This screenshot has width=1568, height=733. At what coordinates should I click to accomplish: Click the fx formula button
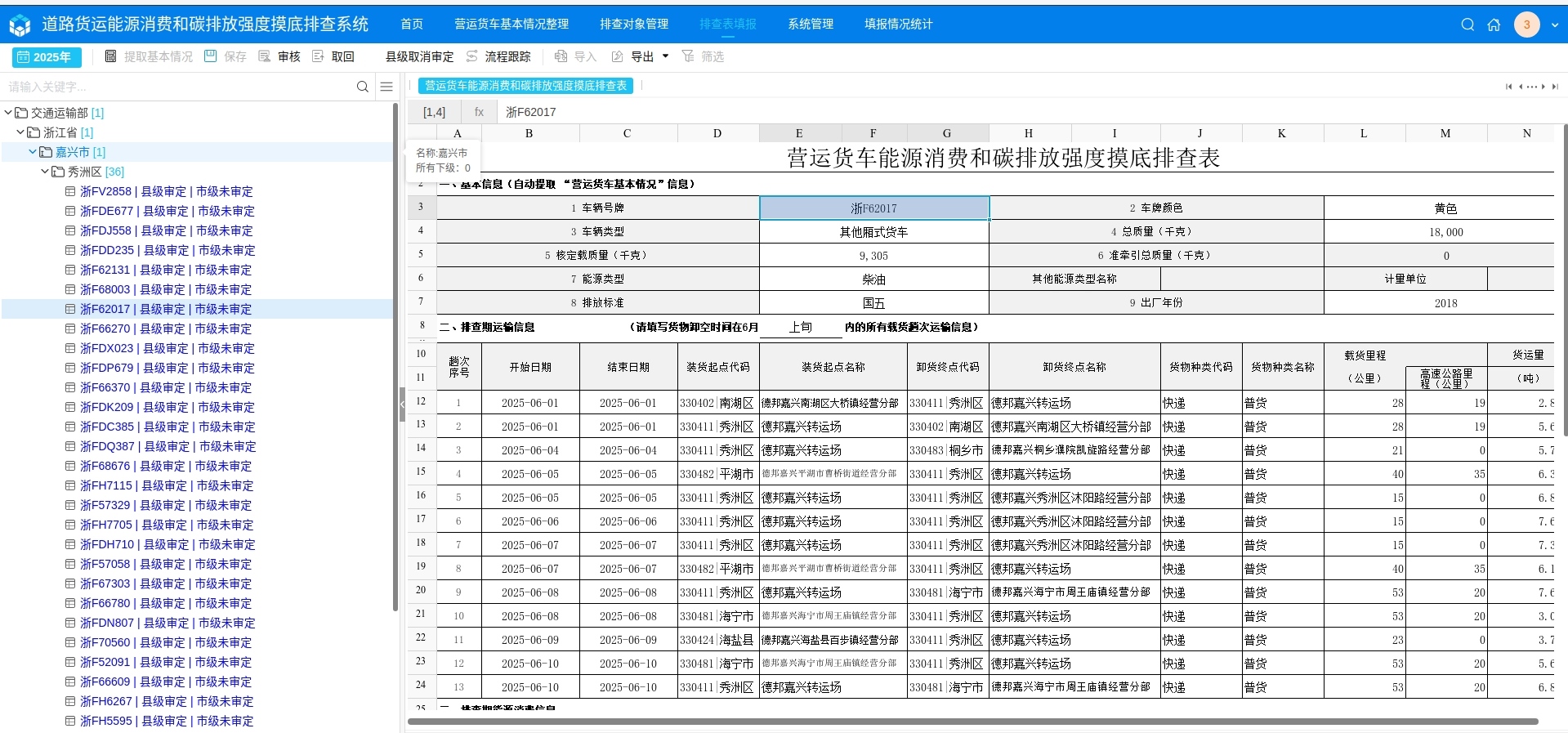pos(480,112)
